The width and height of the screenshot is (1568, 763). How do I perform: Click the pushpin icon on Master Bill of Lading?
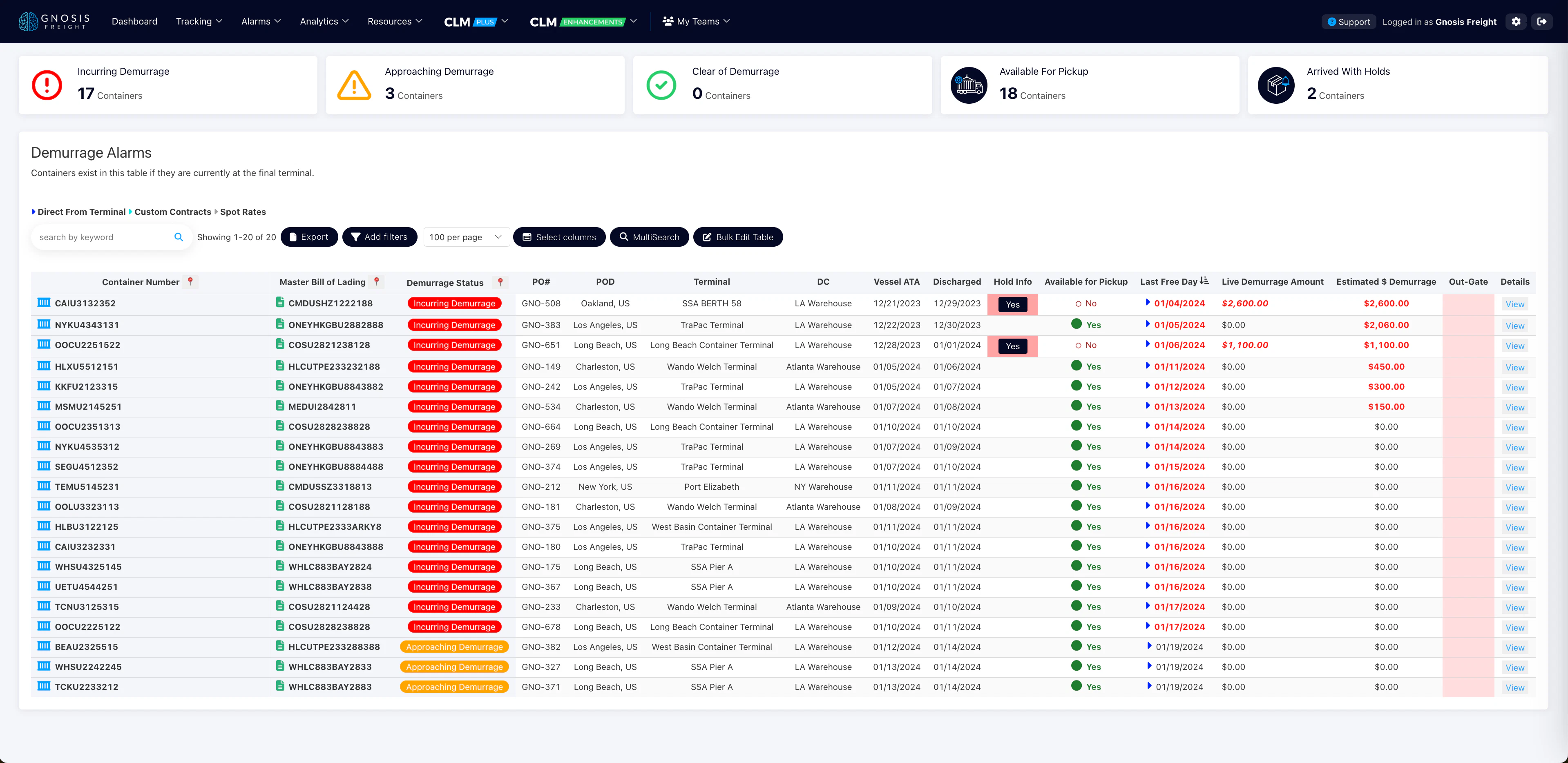click(x=377, y=282)
